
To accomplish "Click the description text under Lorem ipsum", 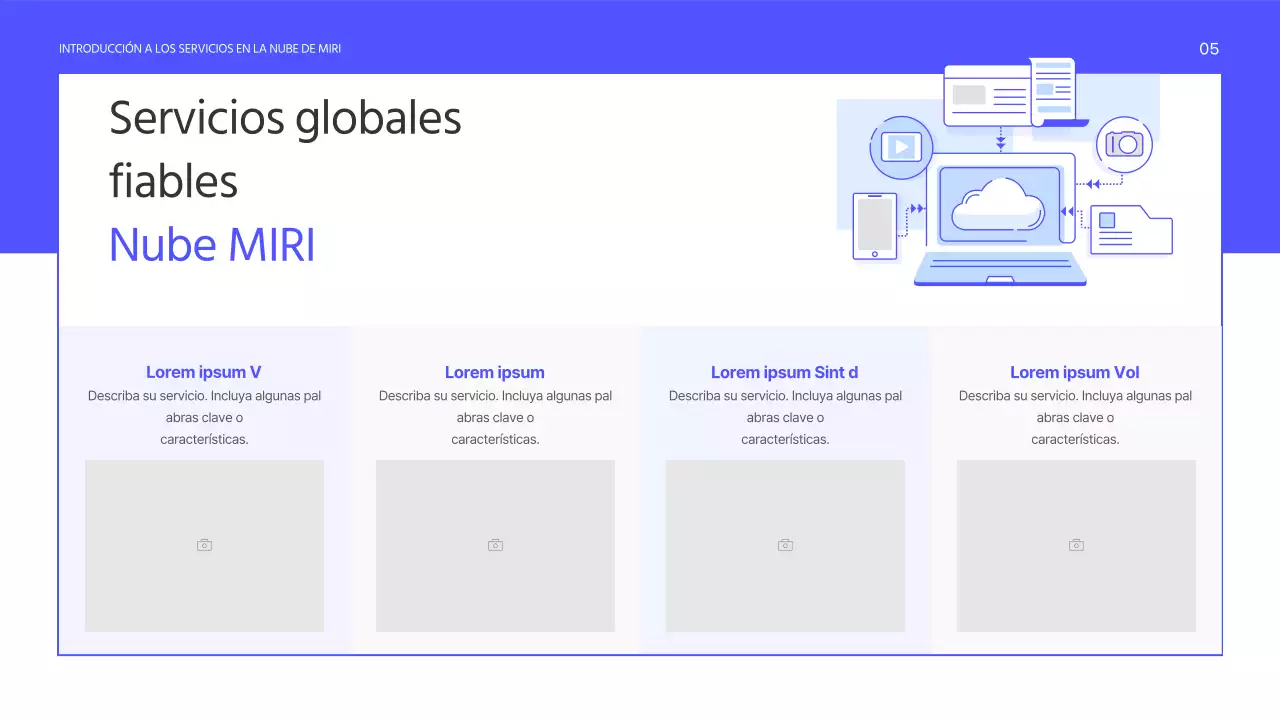I will point(495,417).
